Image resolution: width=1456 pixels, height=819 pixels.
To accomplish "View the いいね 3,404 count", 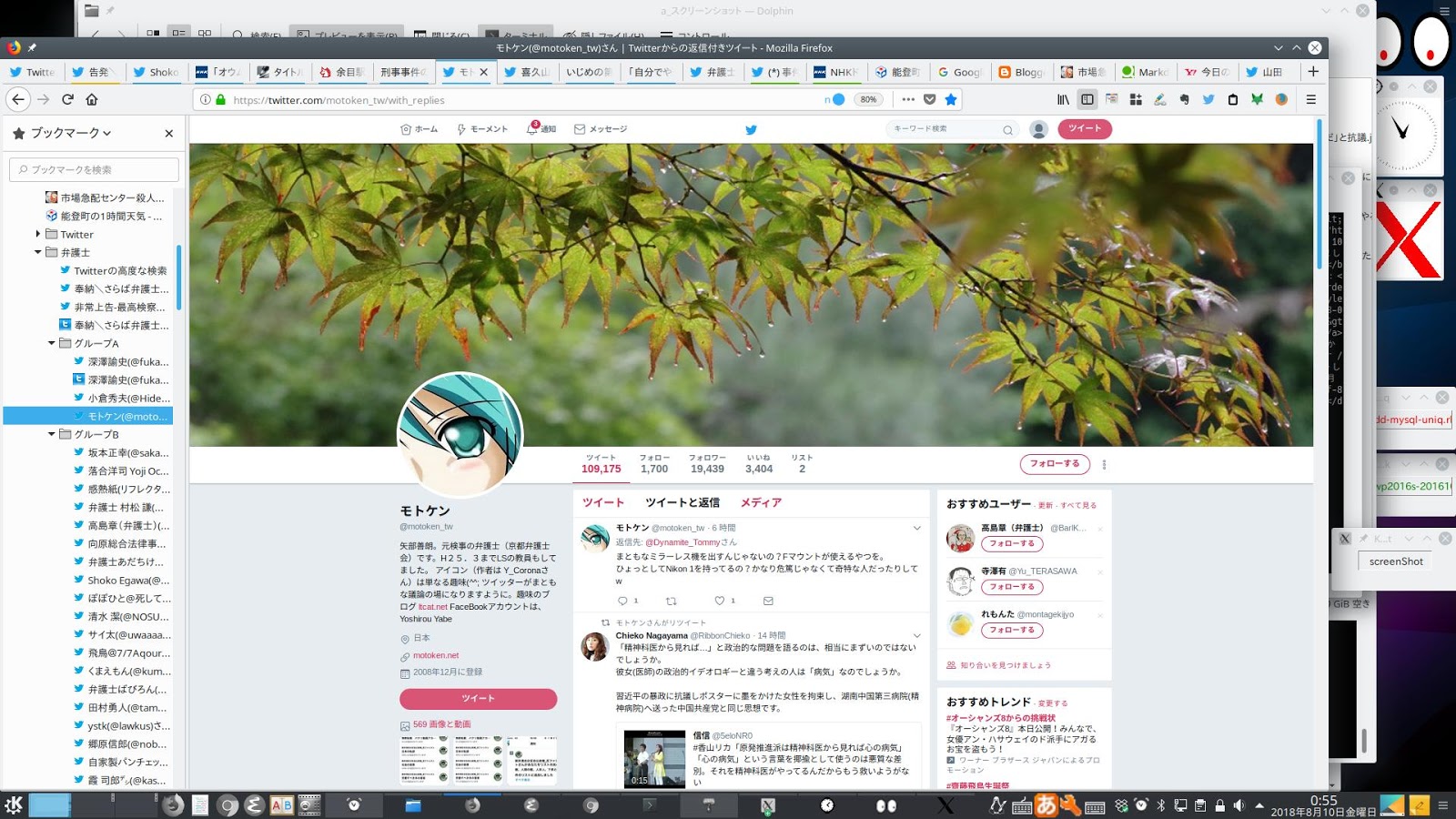I will 759,464.
